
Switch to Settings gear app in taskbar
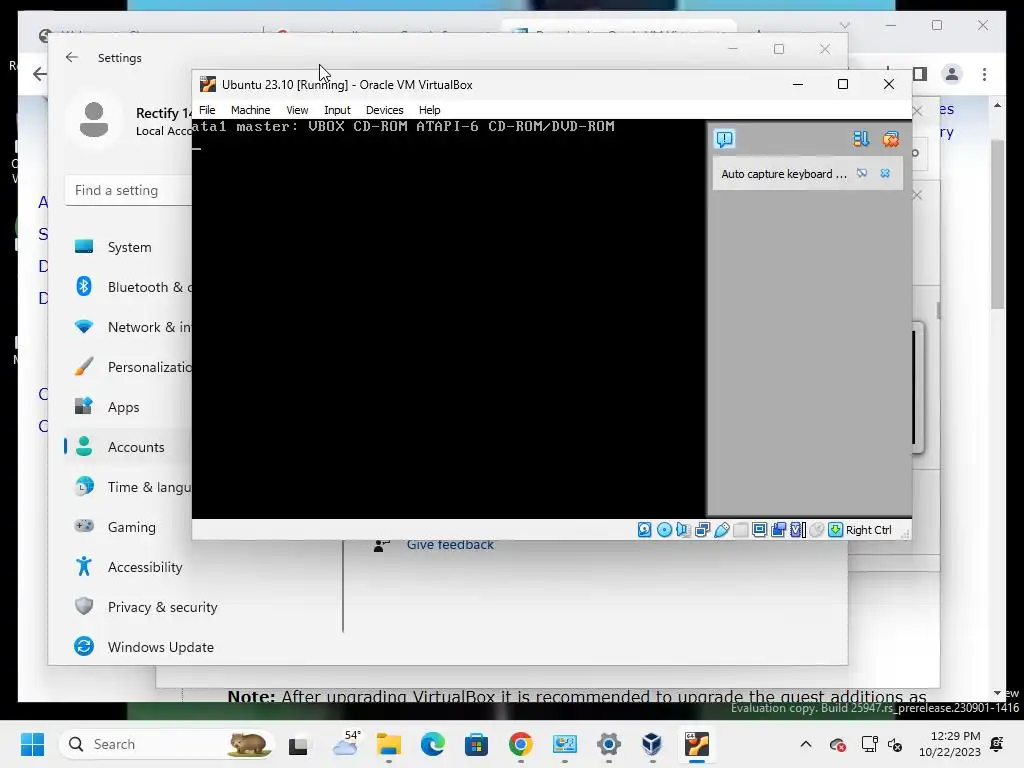click(609, 744)
